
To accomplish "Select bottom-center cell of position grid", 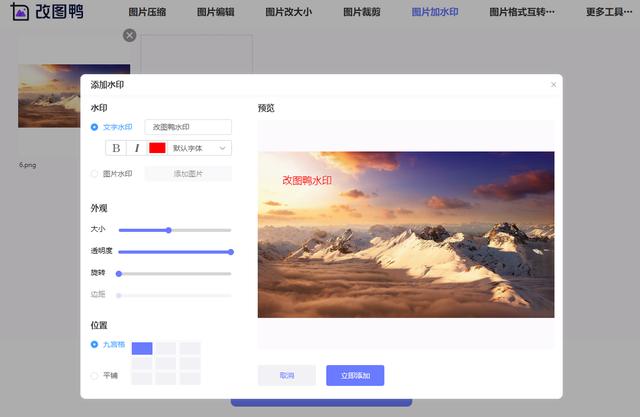I will [166, 378].
